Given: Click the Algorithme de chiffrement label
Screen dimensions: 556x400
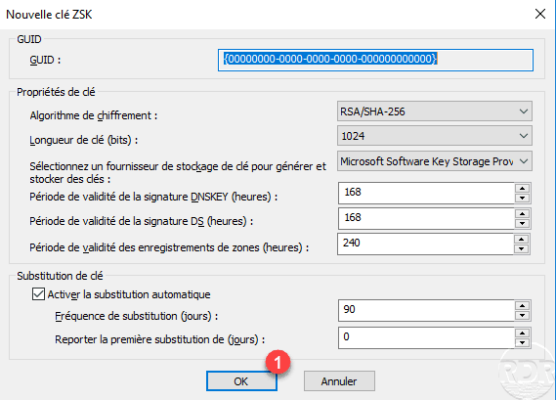Looking at the screenshot, I should [94, 116].
